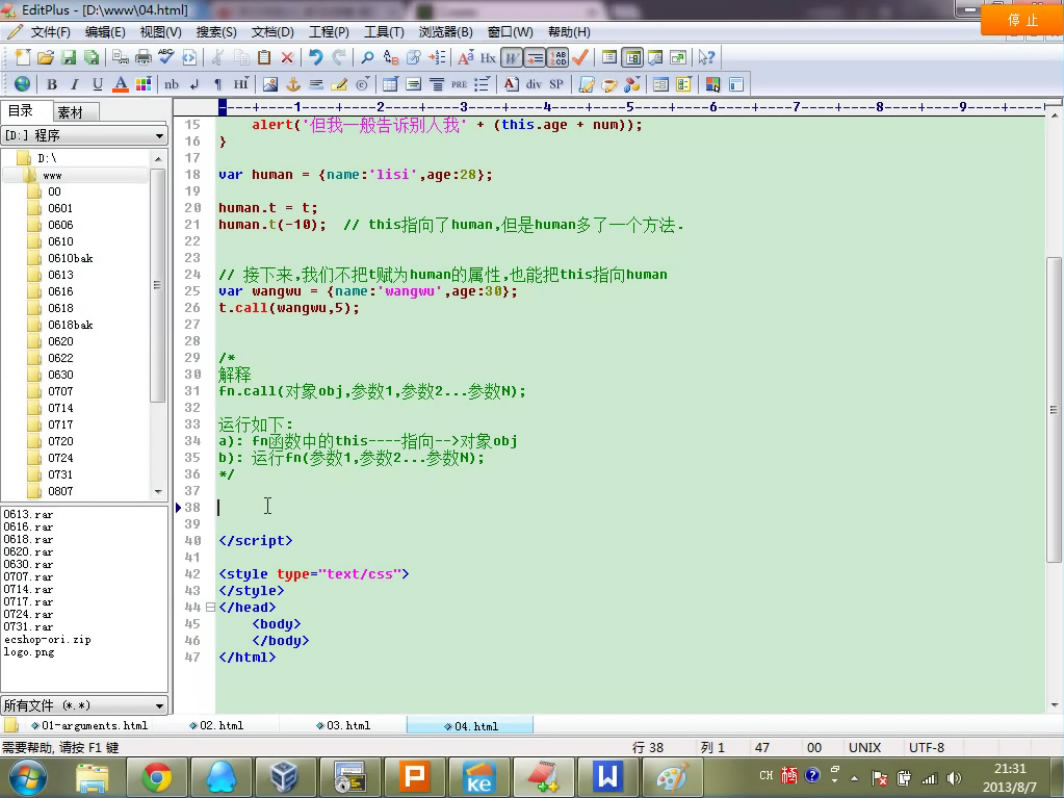Switch to the 素材 tab
Screen dimensions: 1064x798
pos(71,112)
